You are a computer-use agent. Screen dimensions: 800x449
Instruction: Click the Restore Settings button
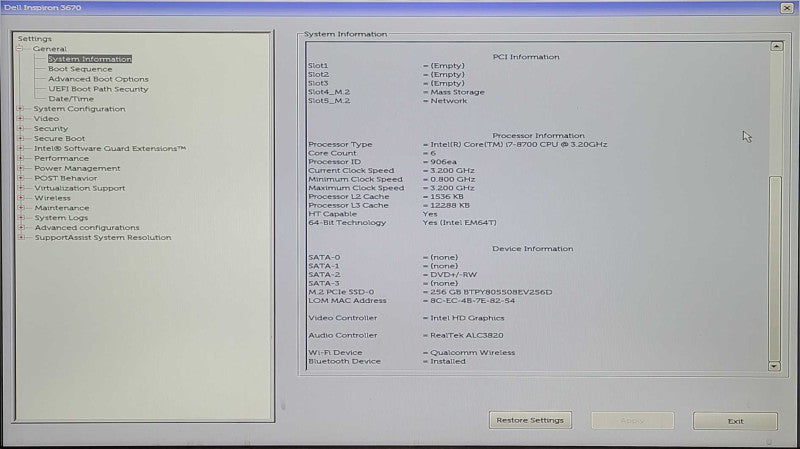[x=530, y=420]
